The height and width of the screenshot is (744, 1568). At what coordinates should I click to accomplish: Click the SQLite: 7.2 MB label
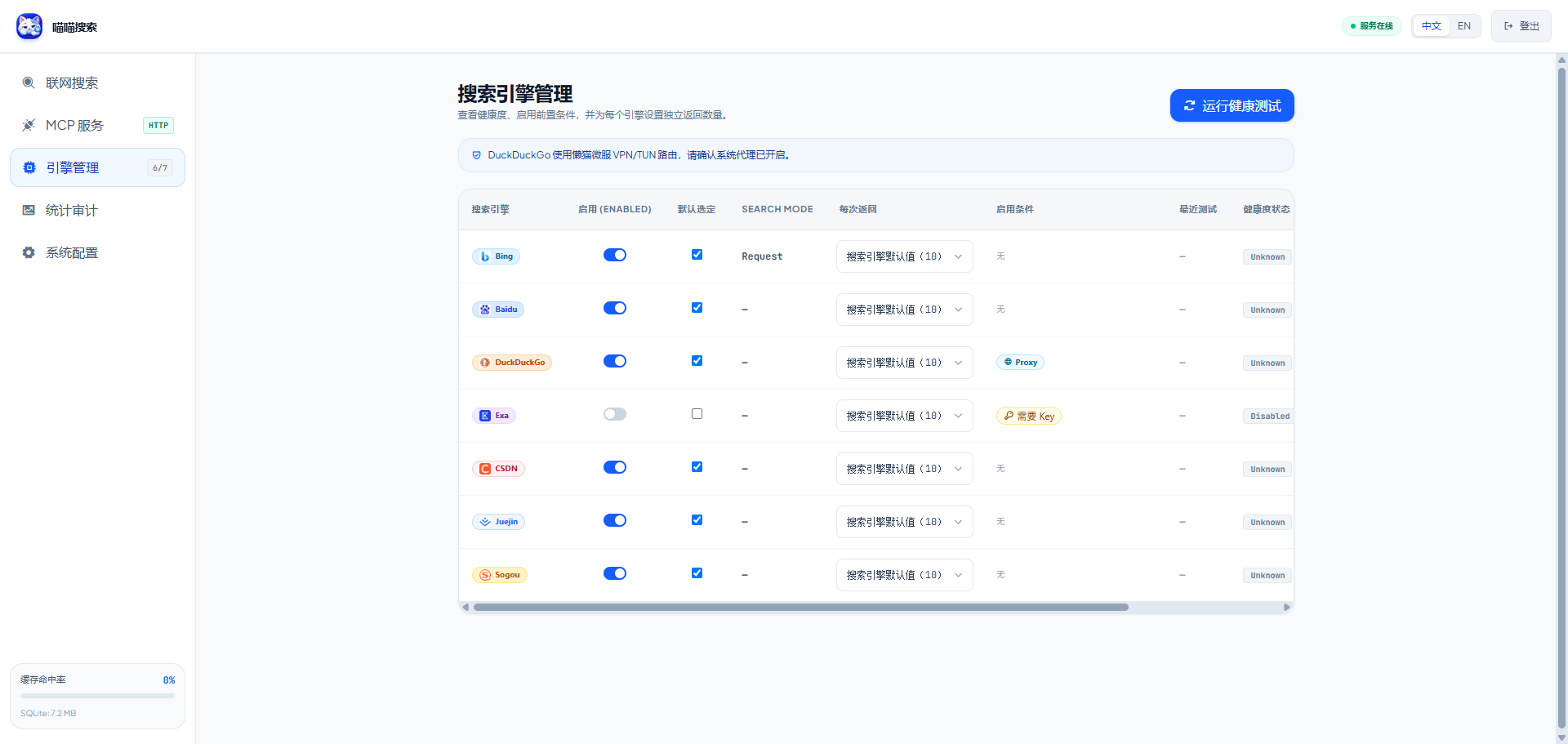[48, 713]
